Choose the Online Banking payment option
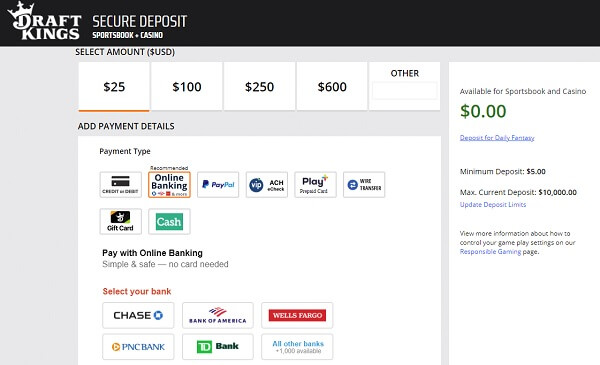This screenshot has width=600, height=365. (169, 185)
